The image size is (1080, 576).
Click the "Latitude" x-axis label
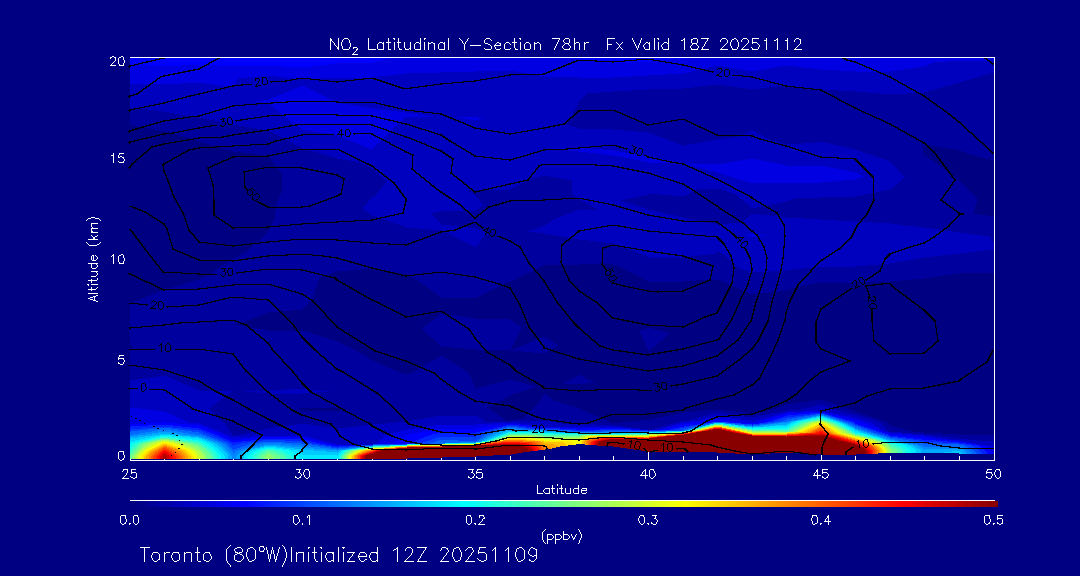(x=561, y=489)
